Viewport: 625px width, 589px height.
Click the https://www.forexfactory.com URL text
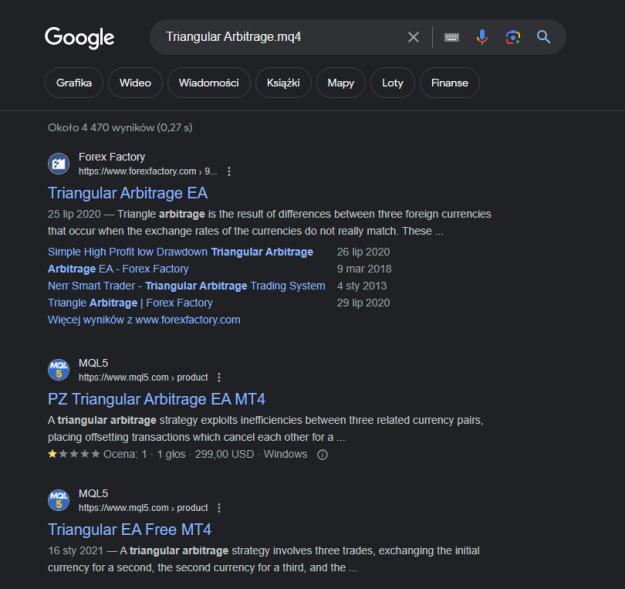tap(148, 171)
